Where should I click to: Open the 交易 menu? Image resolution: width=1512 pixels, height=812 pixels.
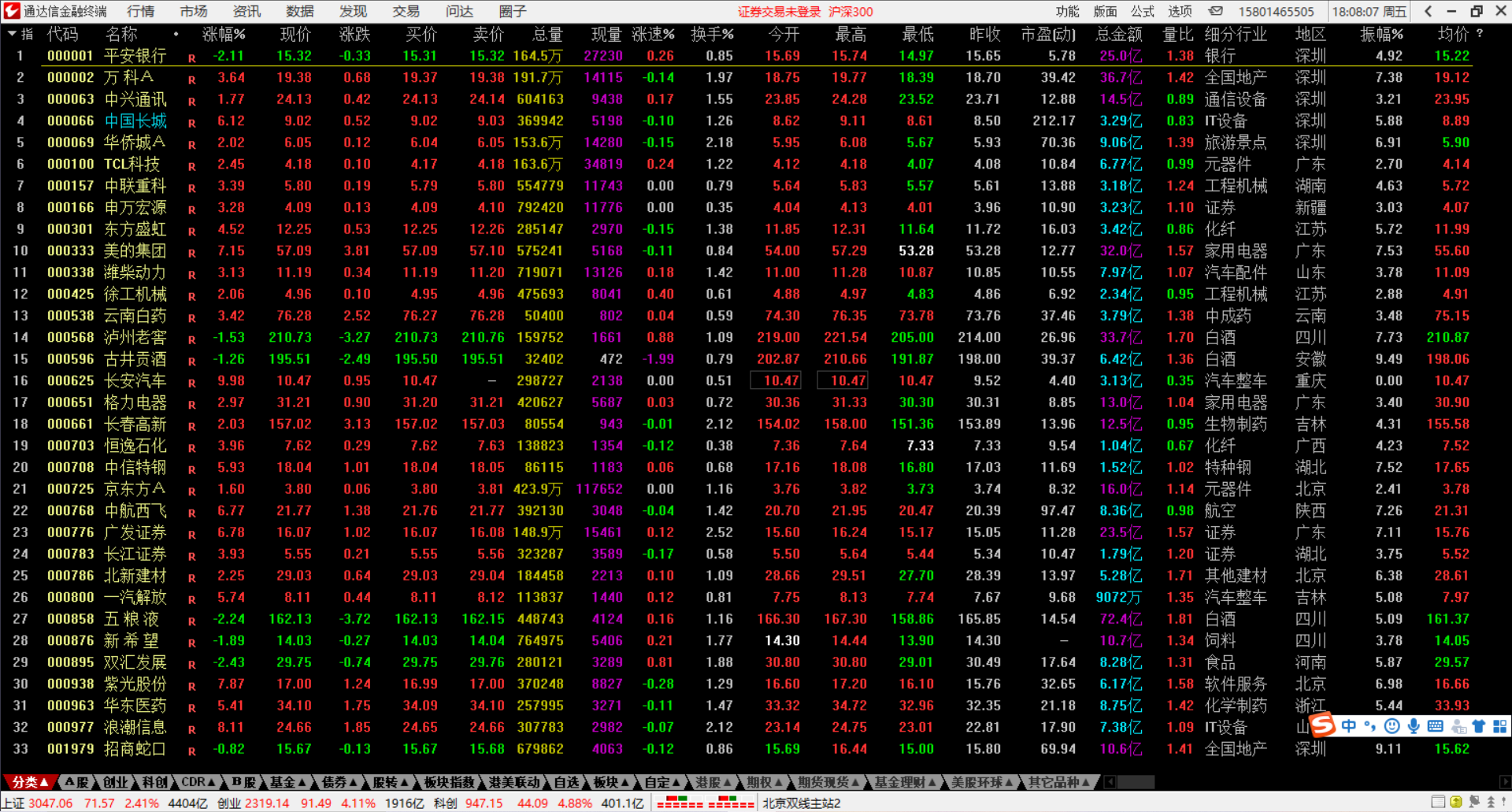(406, 11)
